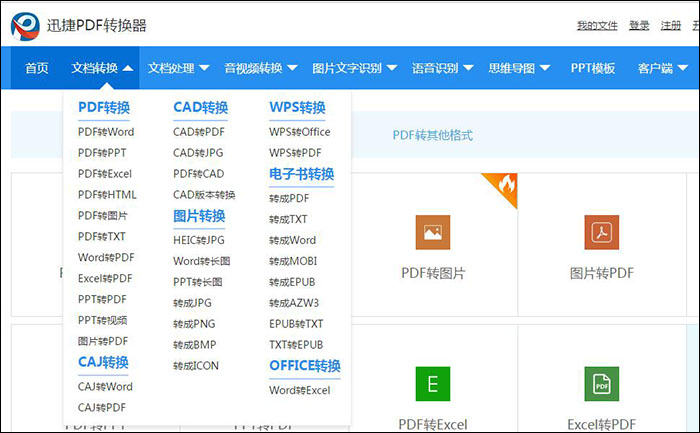
Task: Go to the 首页 tab
Action: 37,68
